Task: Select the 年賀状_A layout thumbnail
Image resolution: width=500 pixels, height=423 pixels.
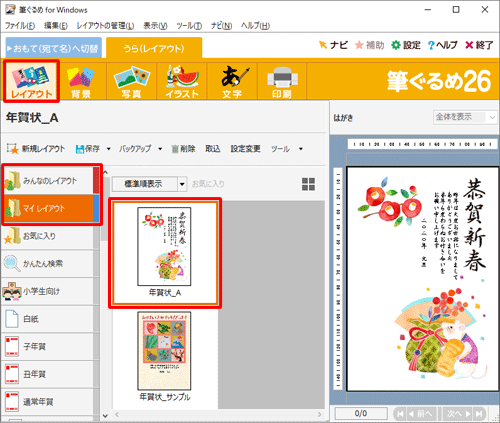Action: [x=165, y=253]
